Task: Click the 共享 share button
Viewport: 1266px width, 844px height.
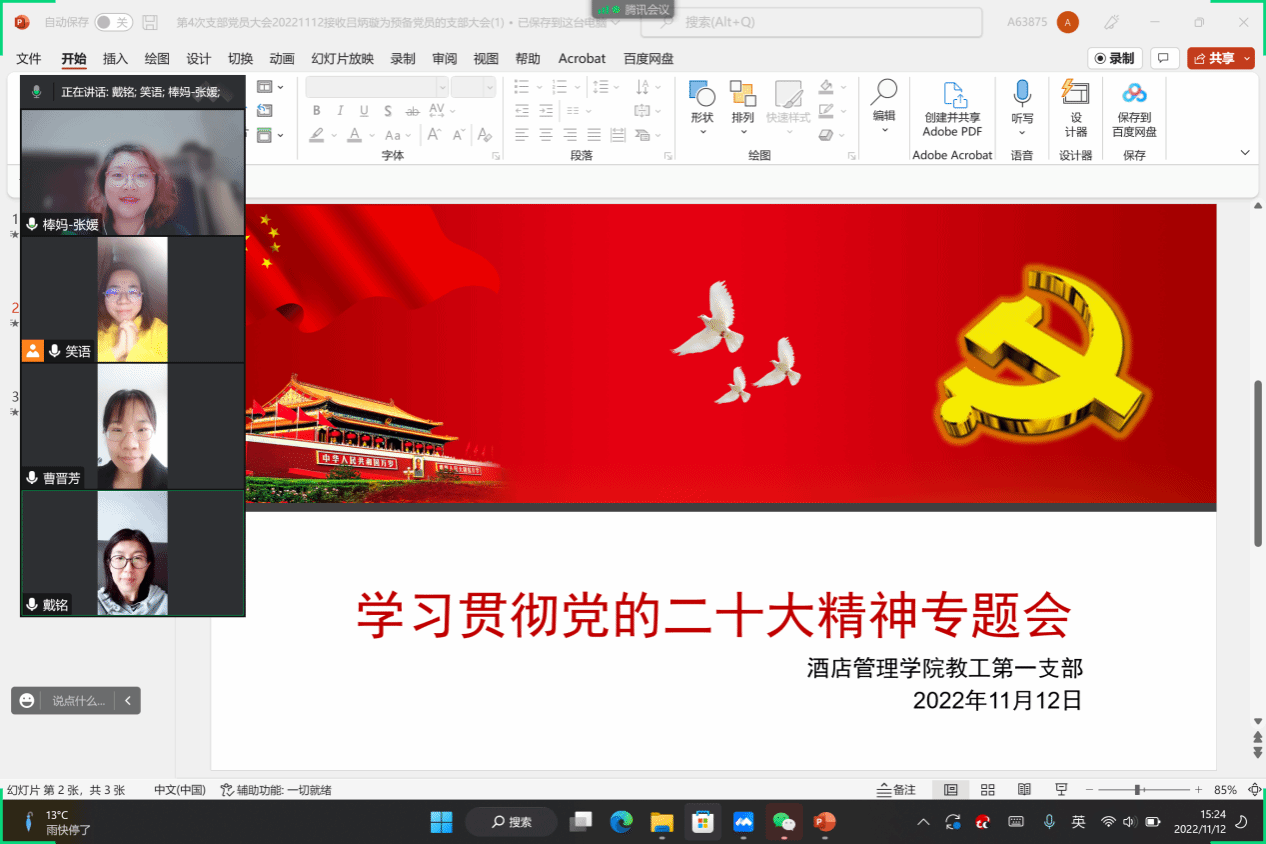Action: click(1220, 59)
